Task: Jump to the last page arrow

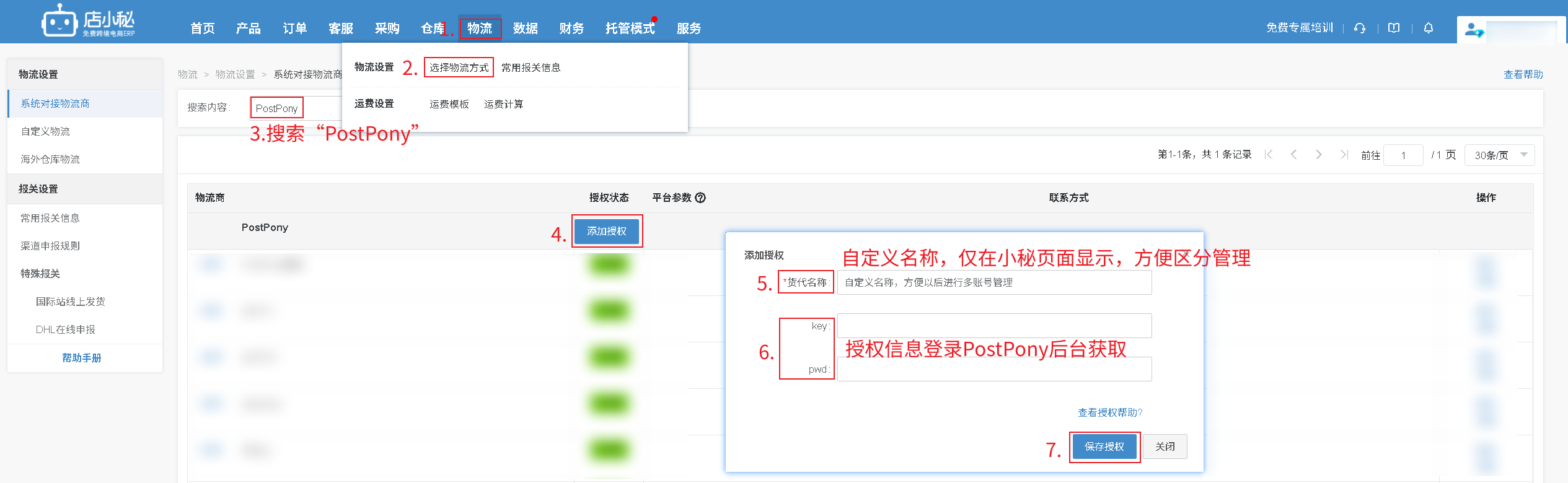Action: pos(1344,155)
